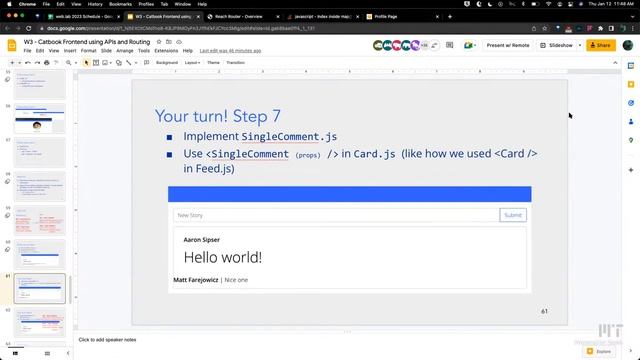Click Present w/ Remote button
The height and width of the screenshot is (360, 640).
tap(508, 45)
